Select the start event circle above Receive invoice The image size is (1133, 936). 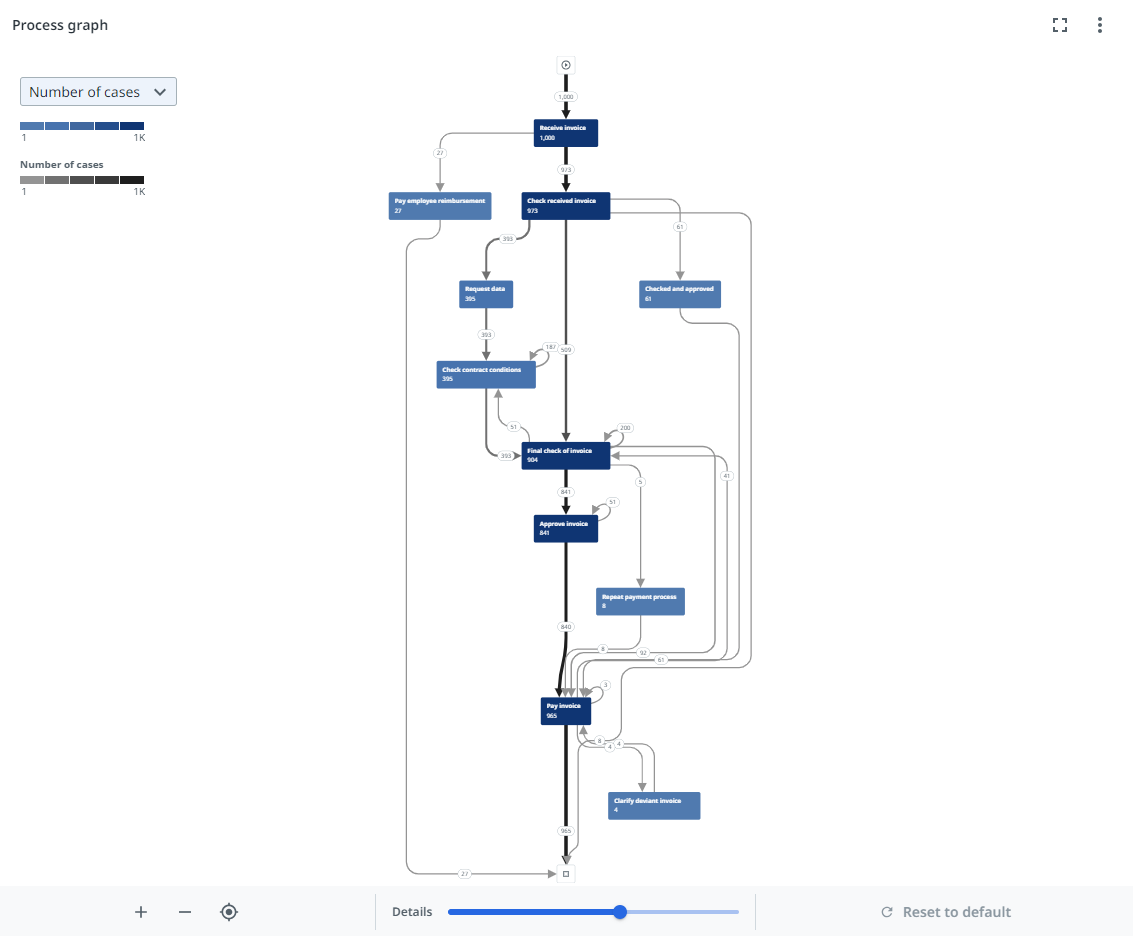coord(565,64)
